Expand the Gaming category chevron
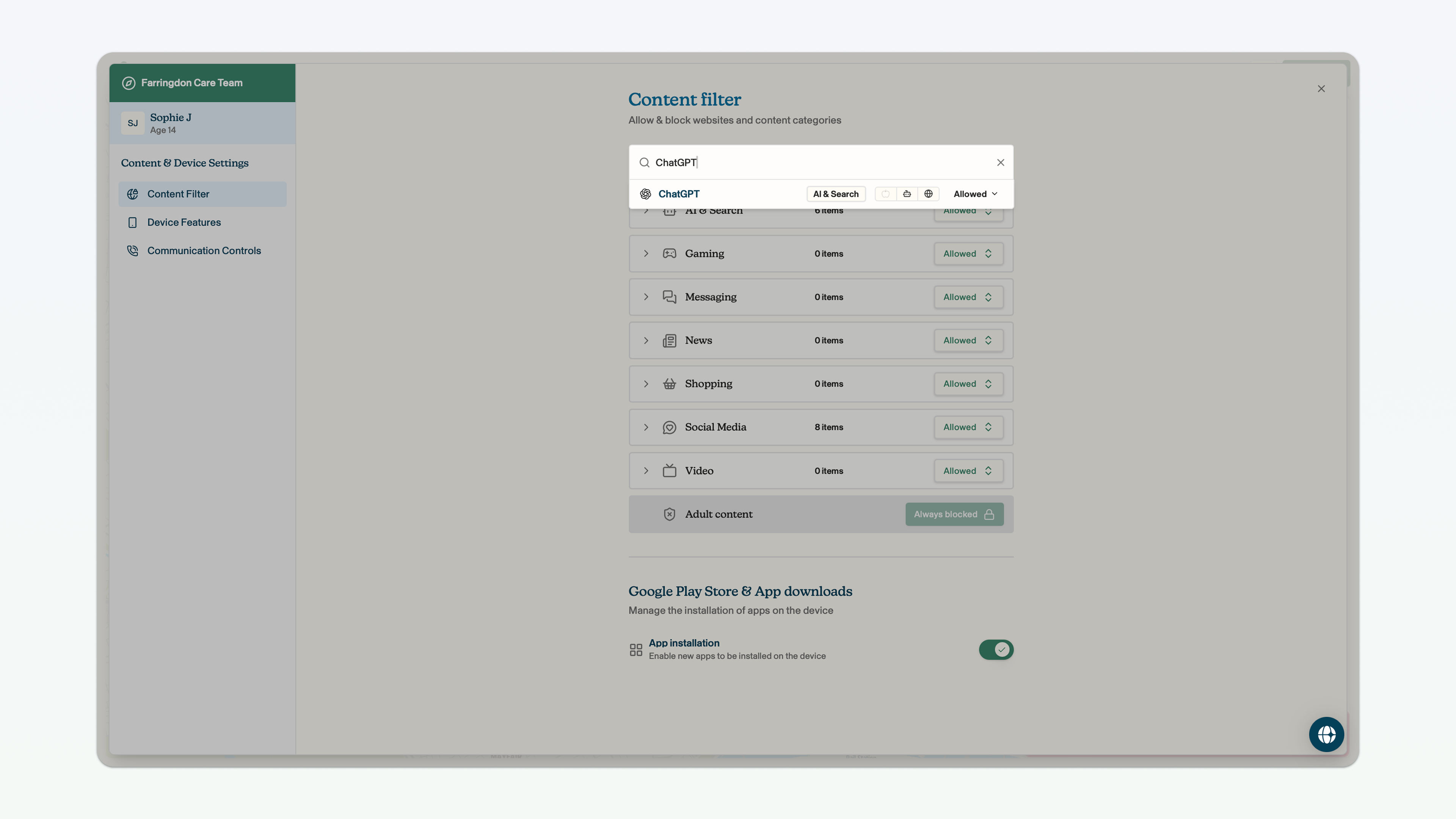 646,254
